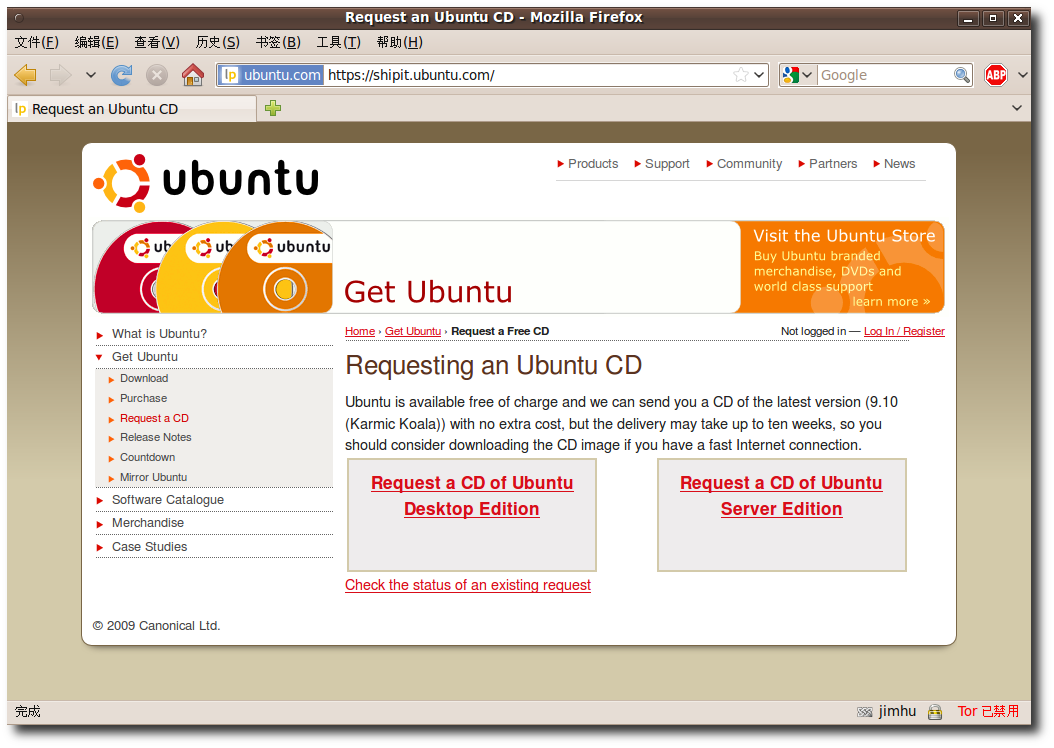This screenshot has width=1054, height=748.
Task: Select Countdown in the sidebar
Action: [147, 458]
